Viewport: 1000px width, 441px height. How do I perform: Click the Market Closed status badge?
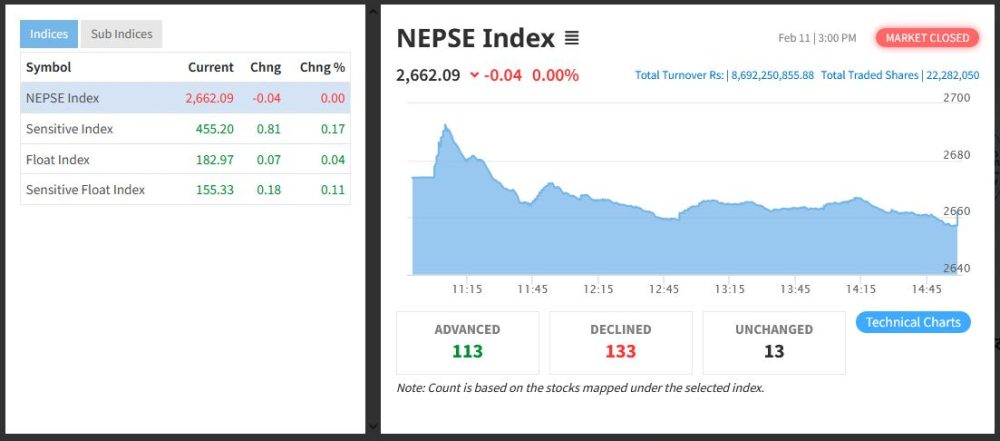[927, 38]
